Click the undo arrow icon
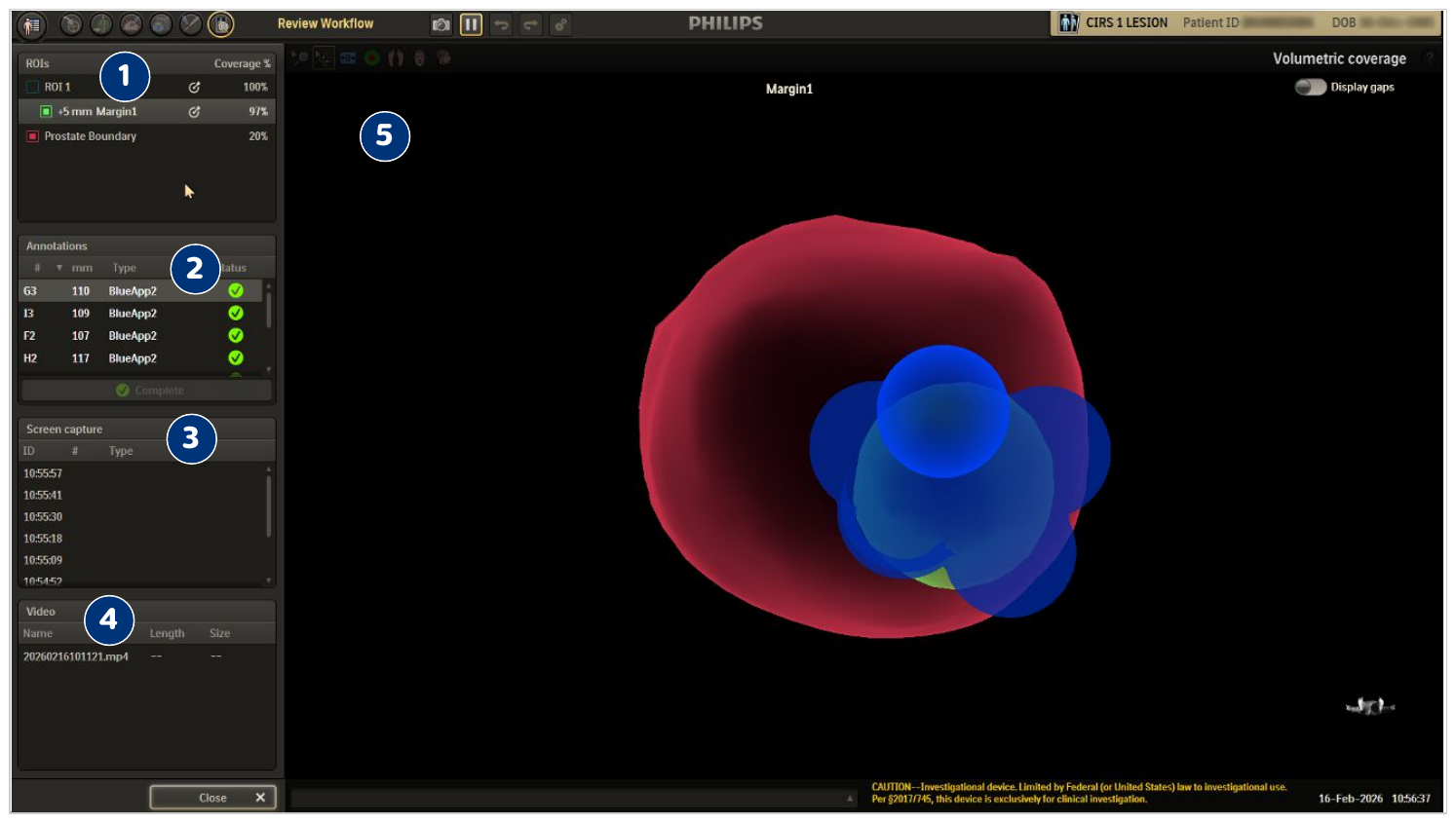The height and width of the screenshot is (824, 1456). [501, 24]
